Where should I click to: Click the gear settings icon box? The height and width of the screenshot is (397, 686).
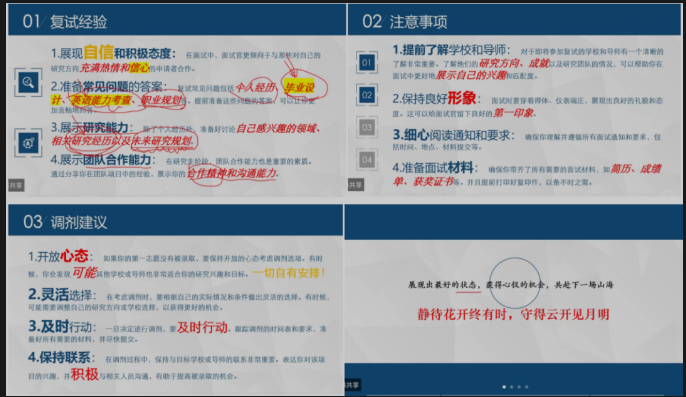pyautogui.click(x=28, y=143)
